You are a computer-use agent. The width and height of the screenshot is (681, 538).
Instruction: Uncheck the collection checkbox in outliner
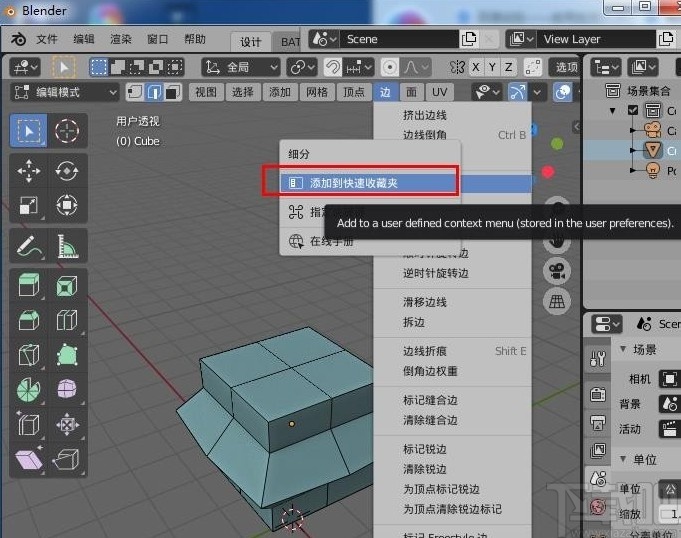click(633, 110)
